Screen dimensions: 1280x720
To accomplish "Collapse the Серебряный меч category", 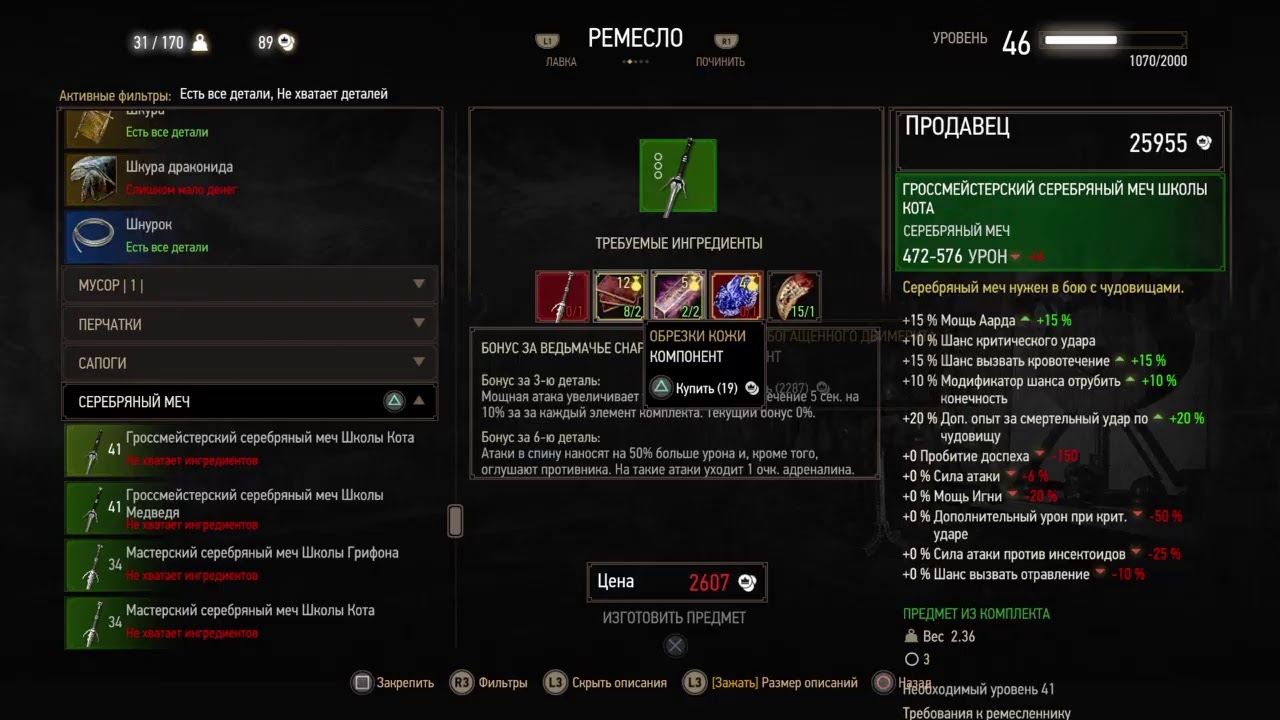I will coord(250,402).
